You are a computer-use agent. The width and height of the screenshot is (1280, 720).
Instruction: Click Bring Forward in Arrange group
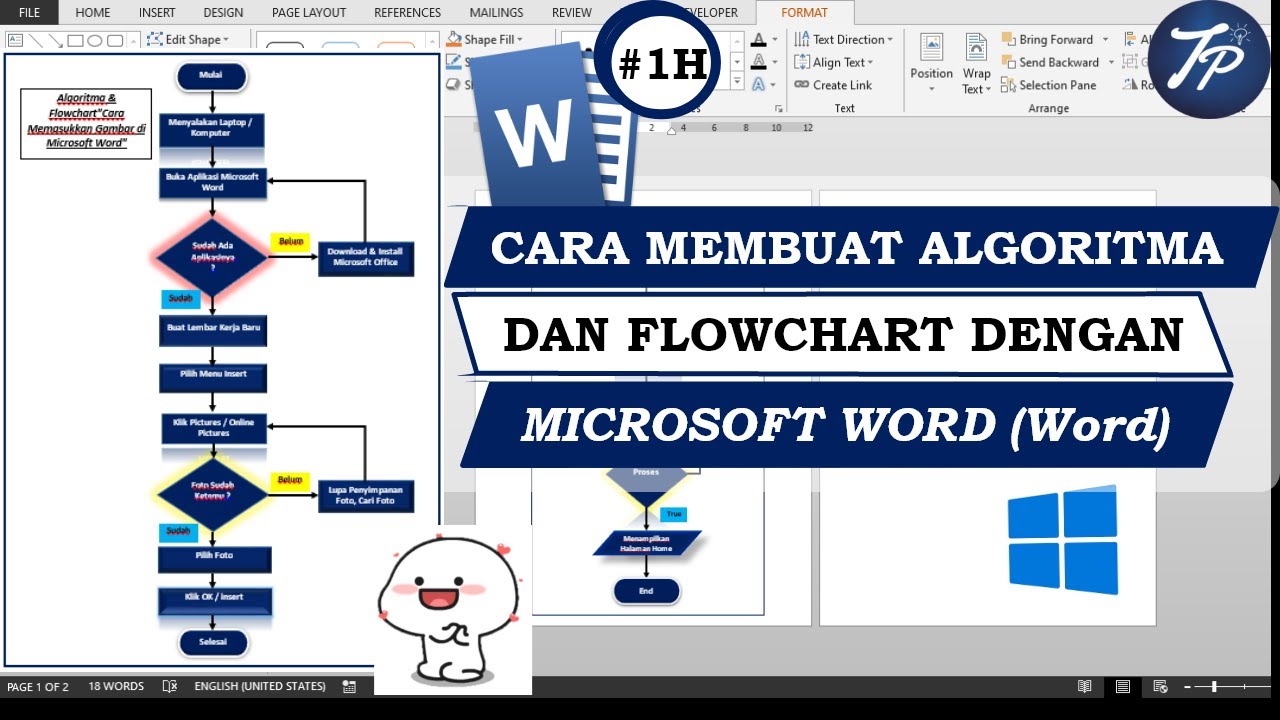point(1047,39)
